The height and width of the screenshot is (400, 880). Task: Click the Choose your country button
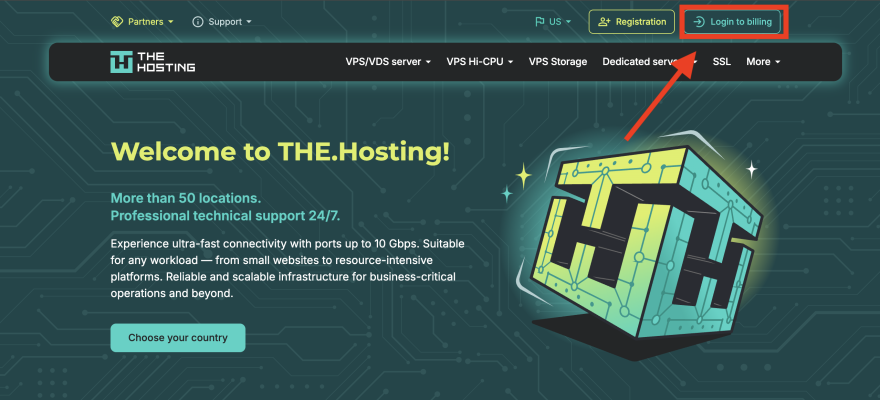(178, 338)
